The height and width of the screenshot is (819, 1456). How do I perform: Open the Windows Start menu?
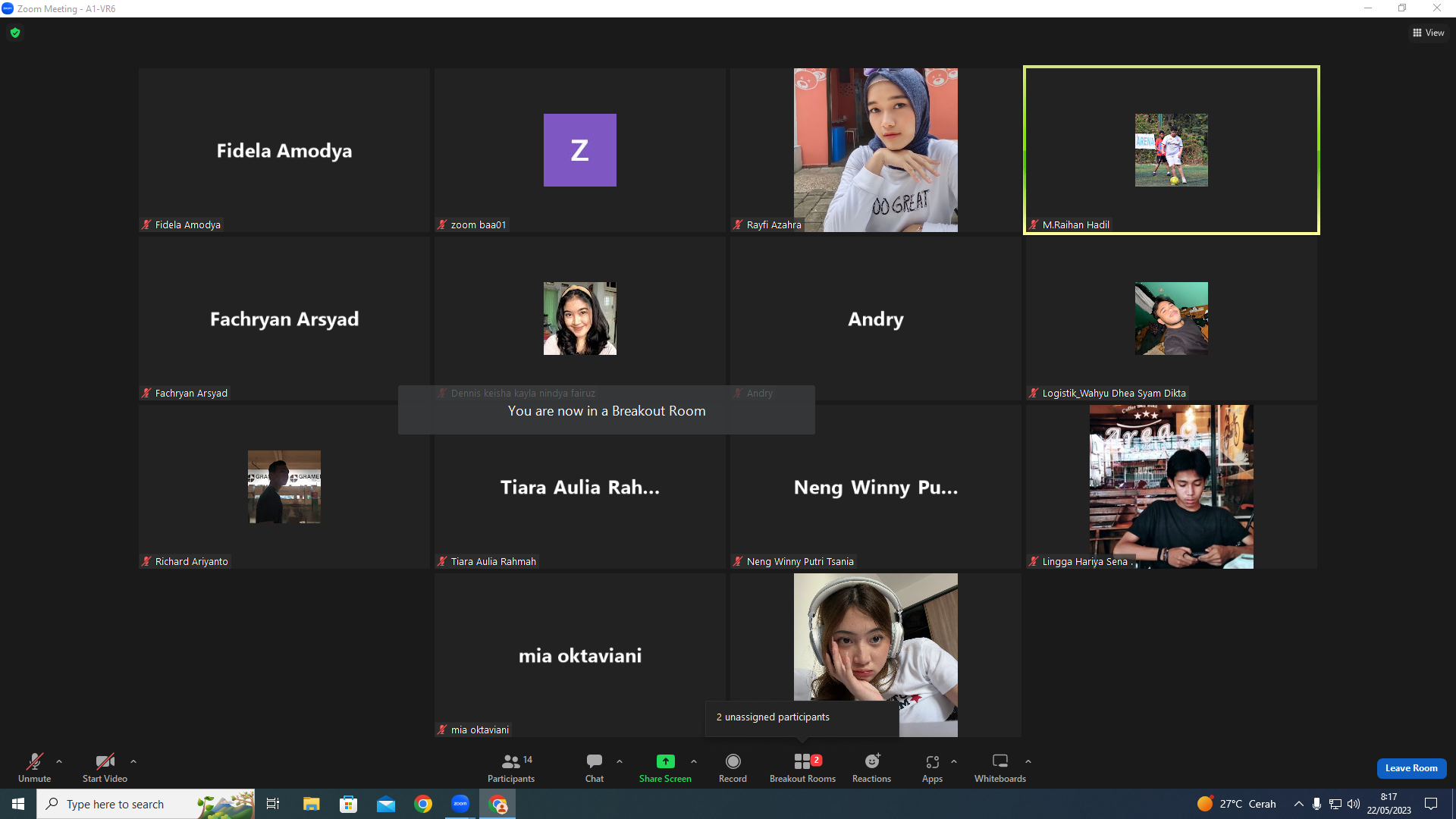click(18, 804)
